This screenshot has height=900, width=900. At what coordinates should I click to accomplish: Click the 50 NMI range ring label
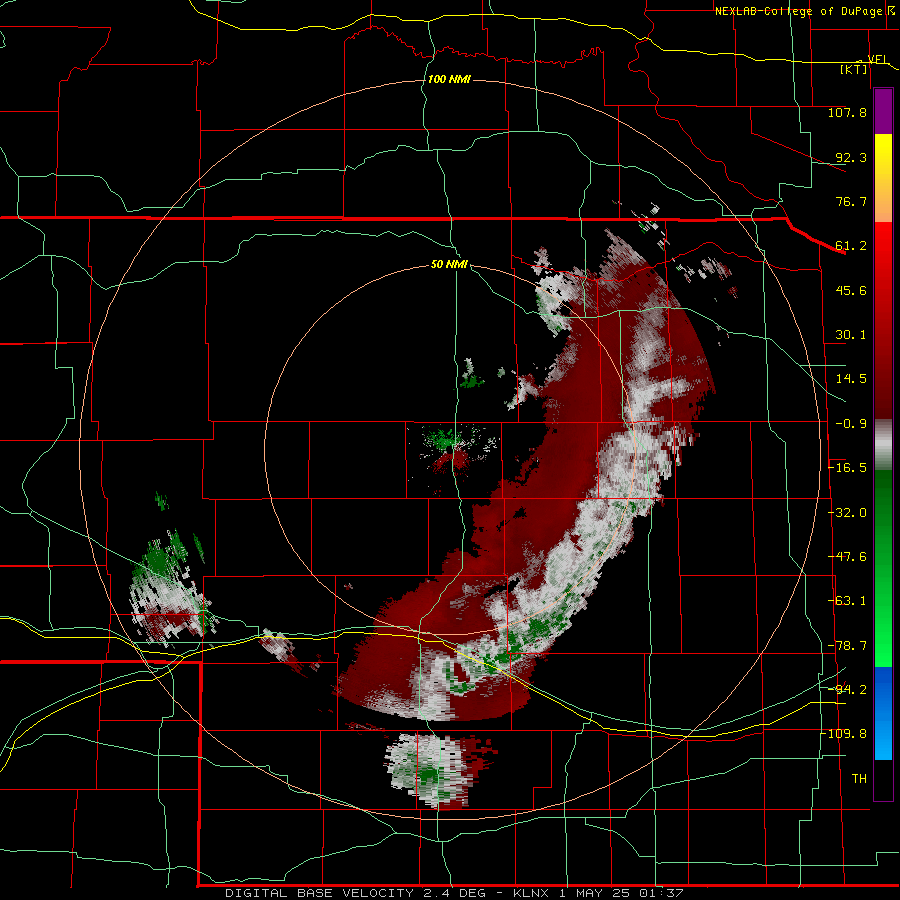pos(449,265)
